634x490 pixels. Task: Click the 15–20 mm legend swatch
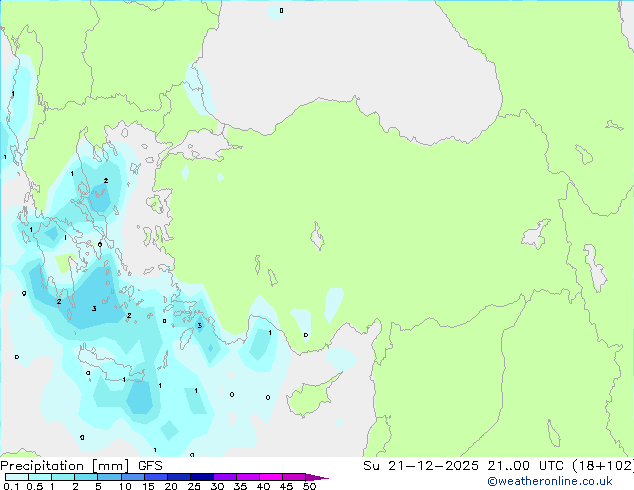point(156,477)
